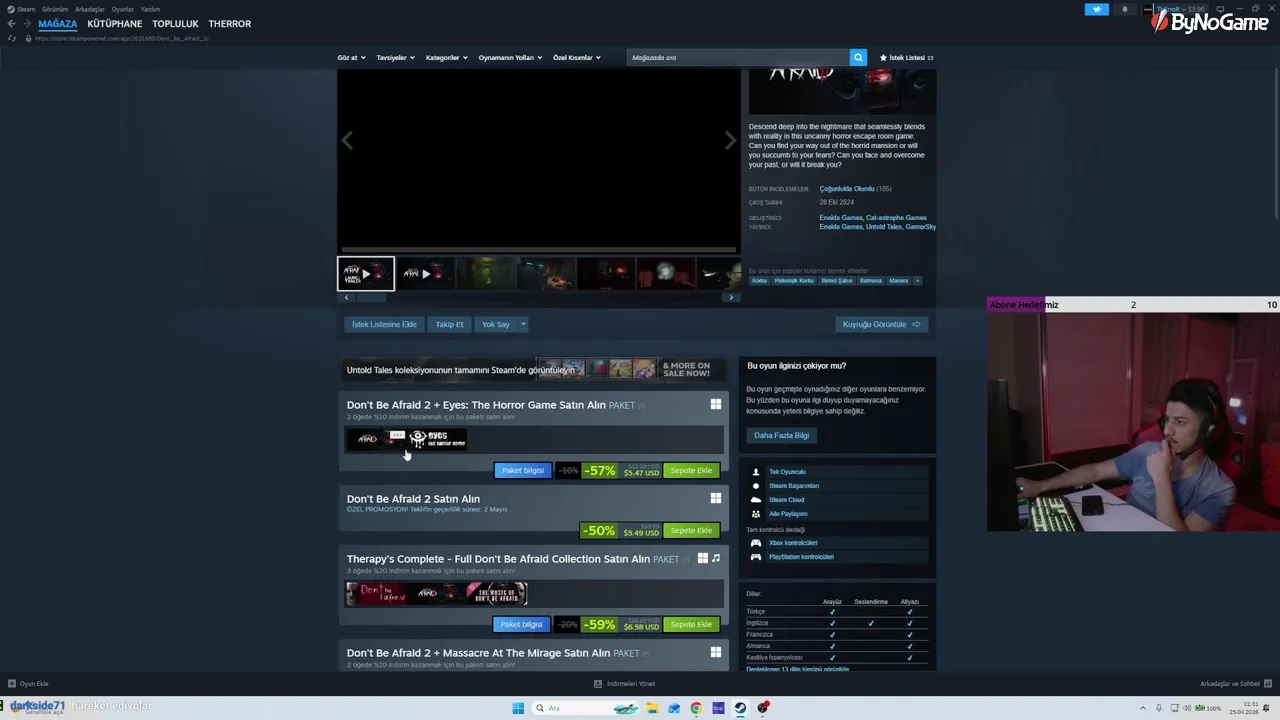Open the Görünüm menu
Image resolution: width=1280 pixels, height=720 pixels.
[55, 9]
